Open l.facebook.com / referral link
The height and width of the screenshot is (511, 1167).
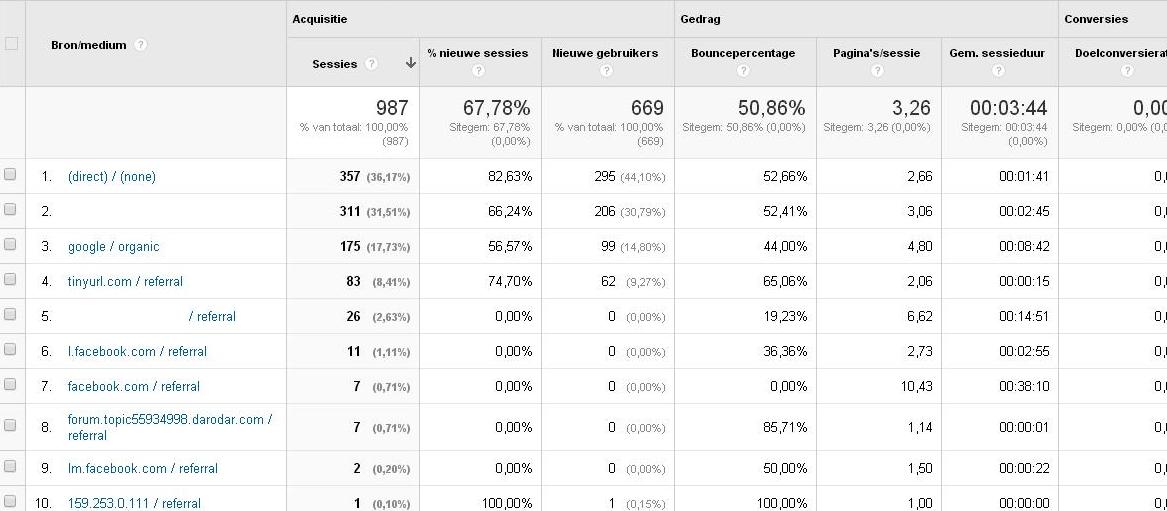point(137,352)
